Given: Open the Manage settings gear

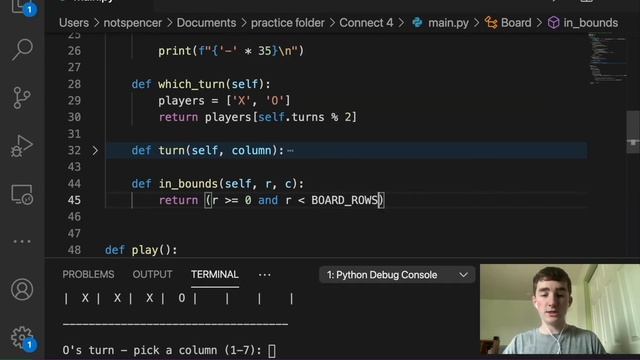Looking at the screenshot, I should [22, 337].
